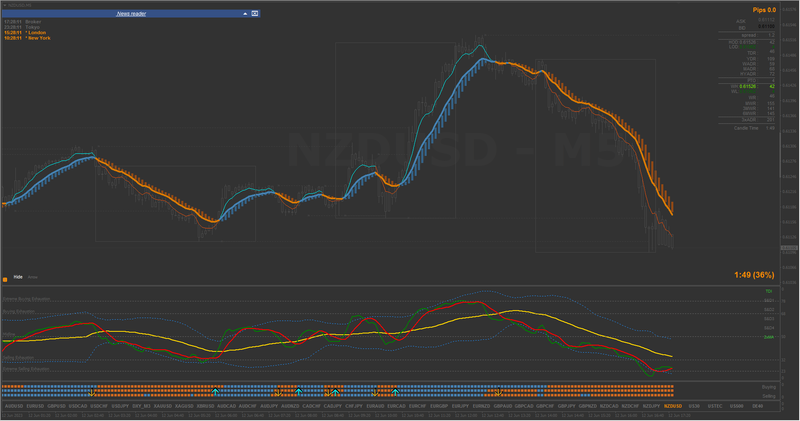Switch chart to GBPUSD symbol

56,406
